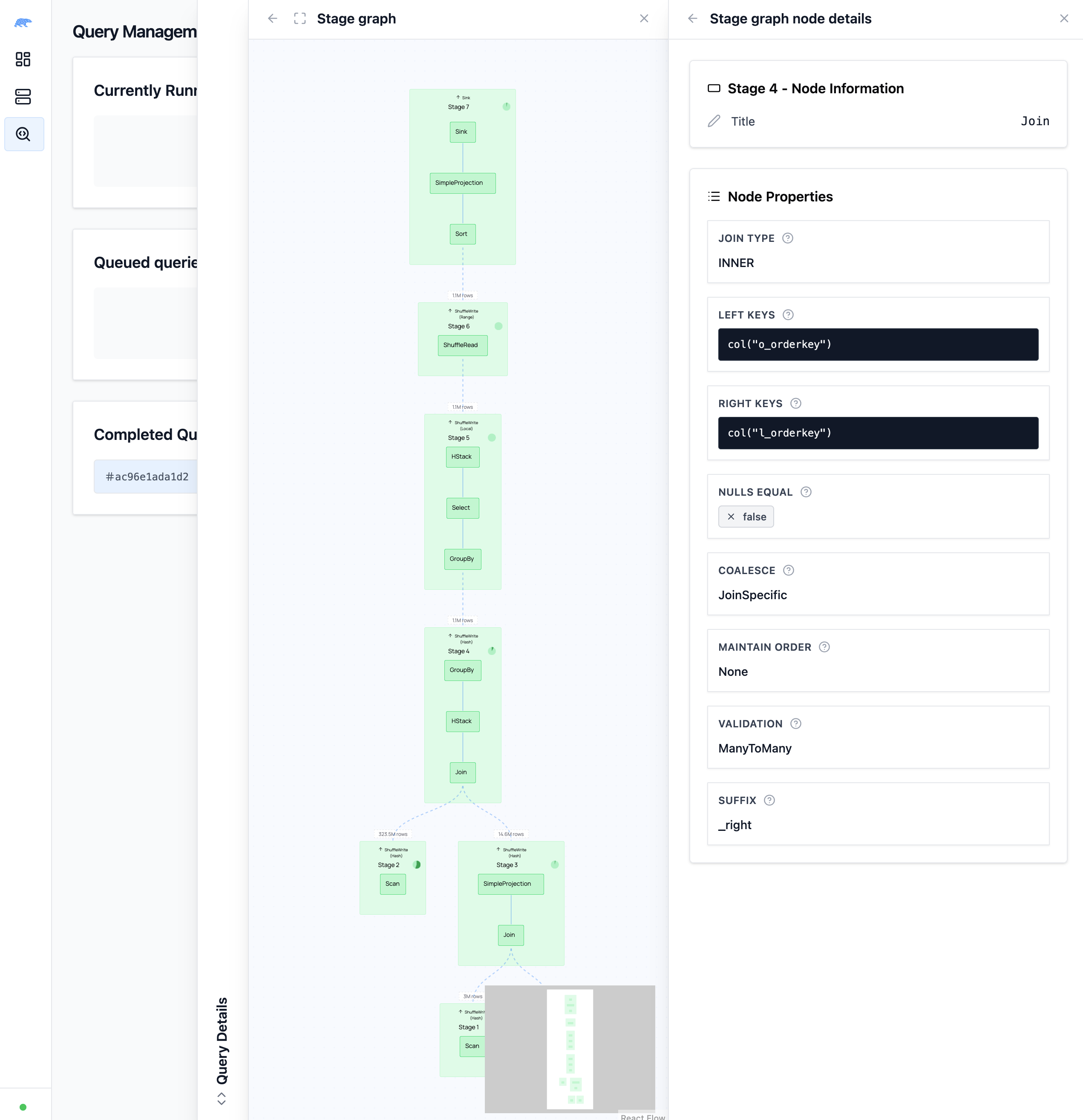Select the query search icon in the sidebar
The height and width of the screenshot is (1120, 1083).
point(23,134)
